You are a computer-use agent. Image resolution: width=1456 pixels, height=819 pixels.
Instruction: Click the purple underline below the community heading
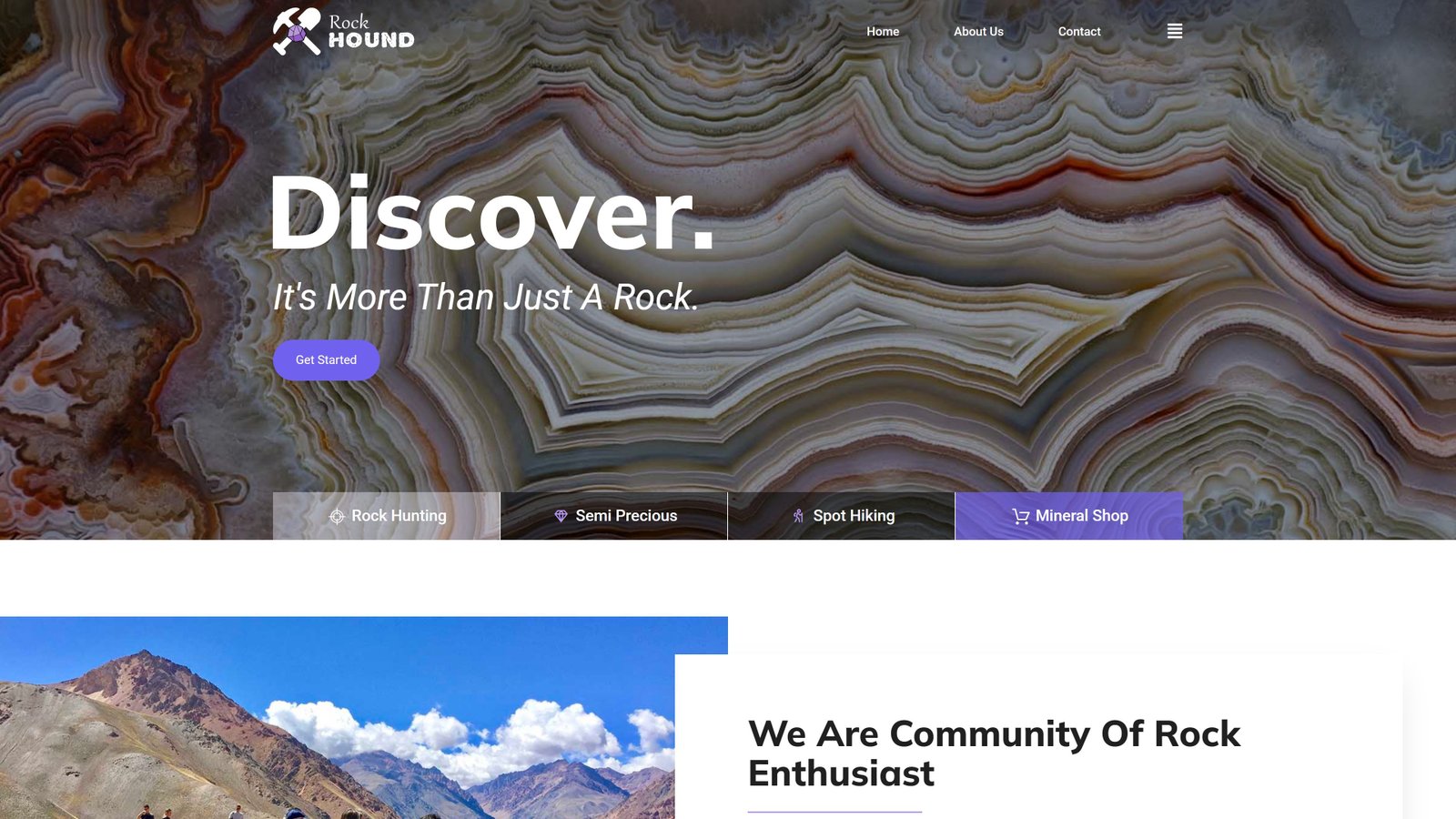point(834,812)
